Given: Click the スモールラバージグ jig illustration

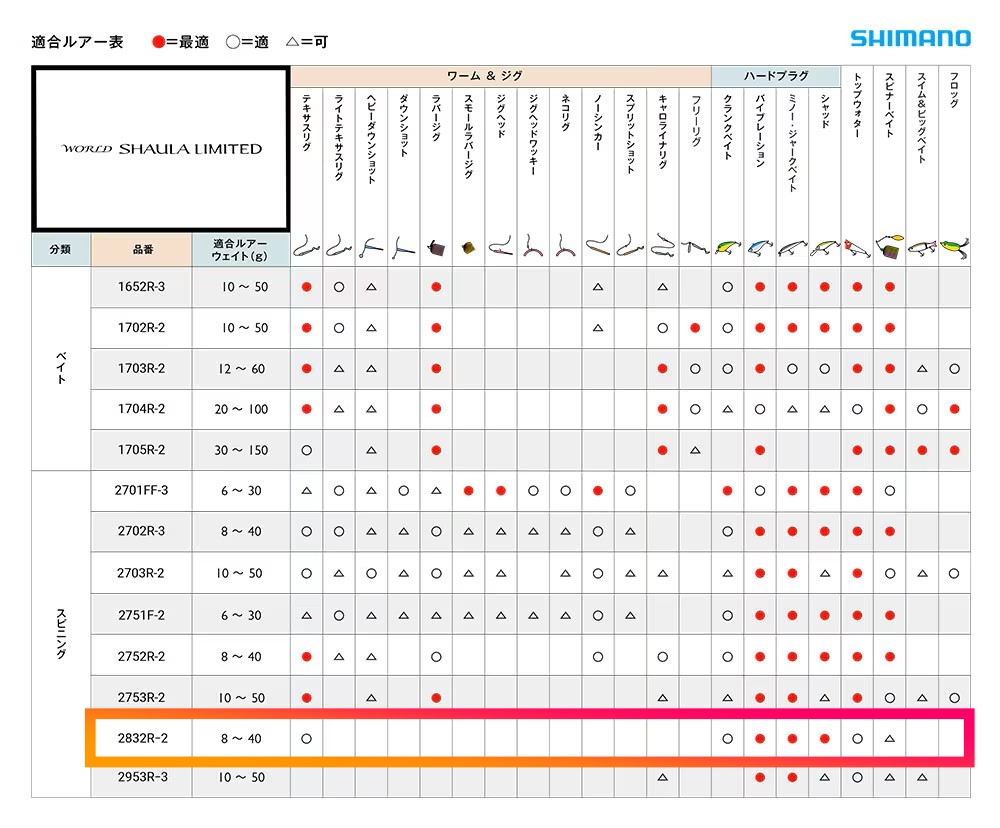Looking at the screenshot, I should (x=469, y=248).
